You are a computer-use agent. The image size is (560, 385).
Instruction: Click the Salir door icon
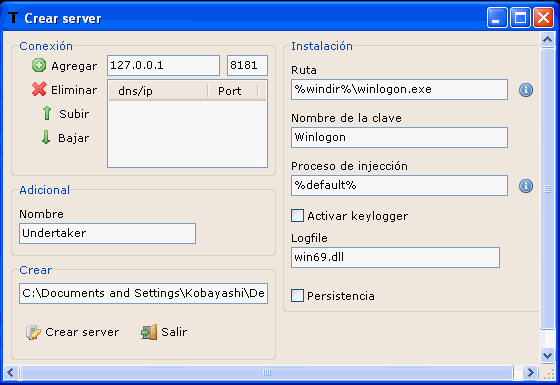149,332
